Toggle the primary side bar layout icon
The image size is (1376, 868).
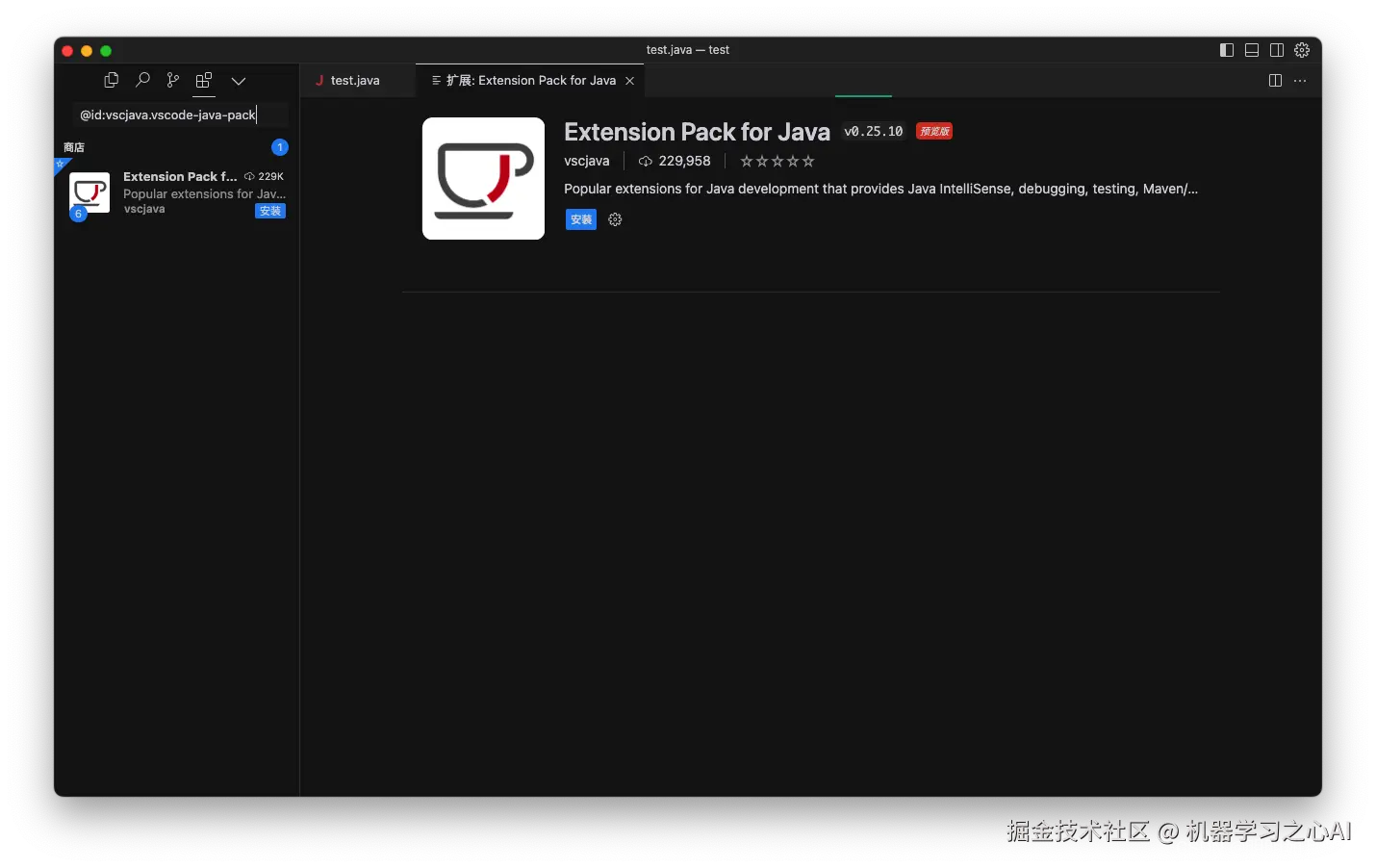pyautogui.click(x=1227, y=50)
